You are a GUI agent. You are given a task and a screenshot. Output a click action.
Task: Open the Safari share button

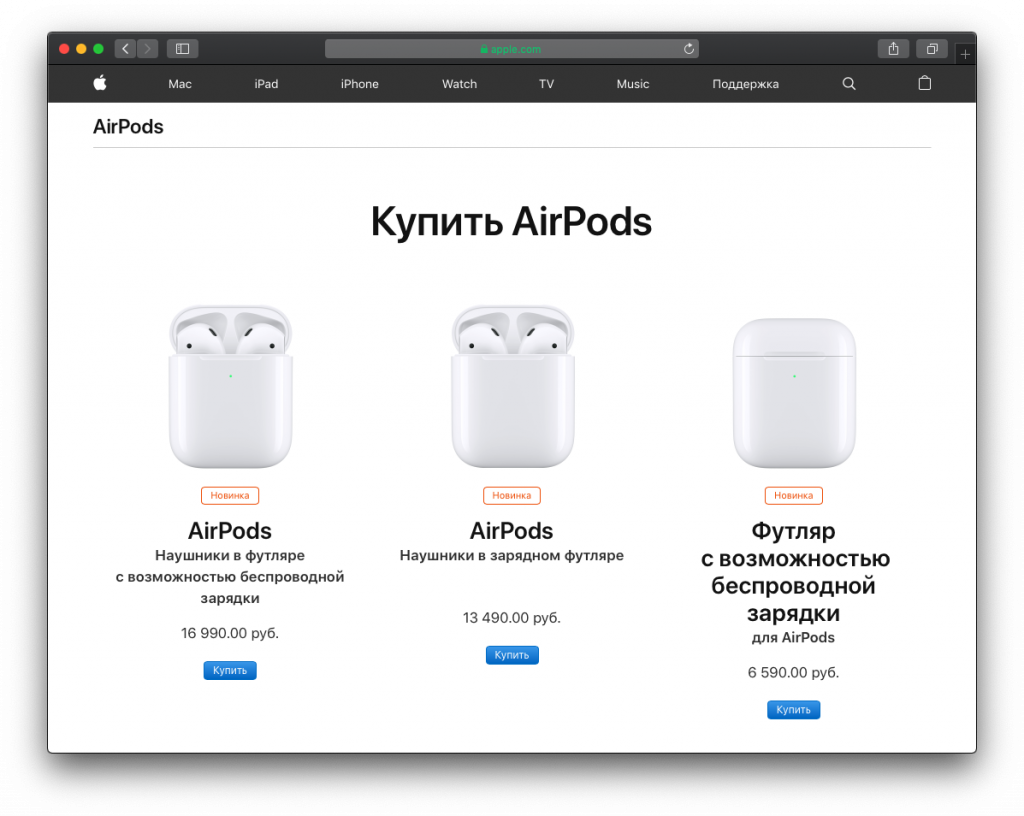coord(893,49)
